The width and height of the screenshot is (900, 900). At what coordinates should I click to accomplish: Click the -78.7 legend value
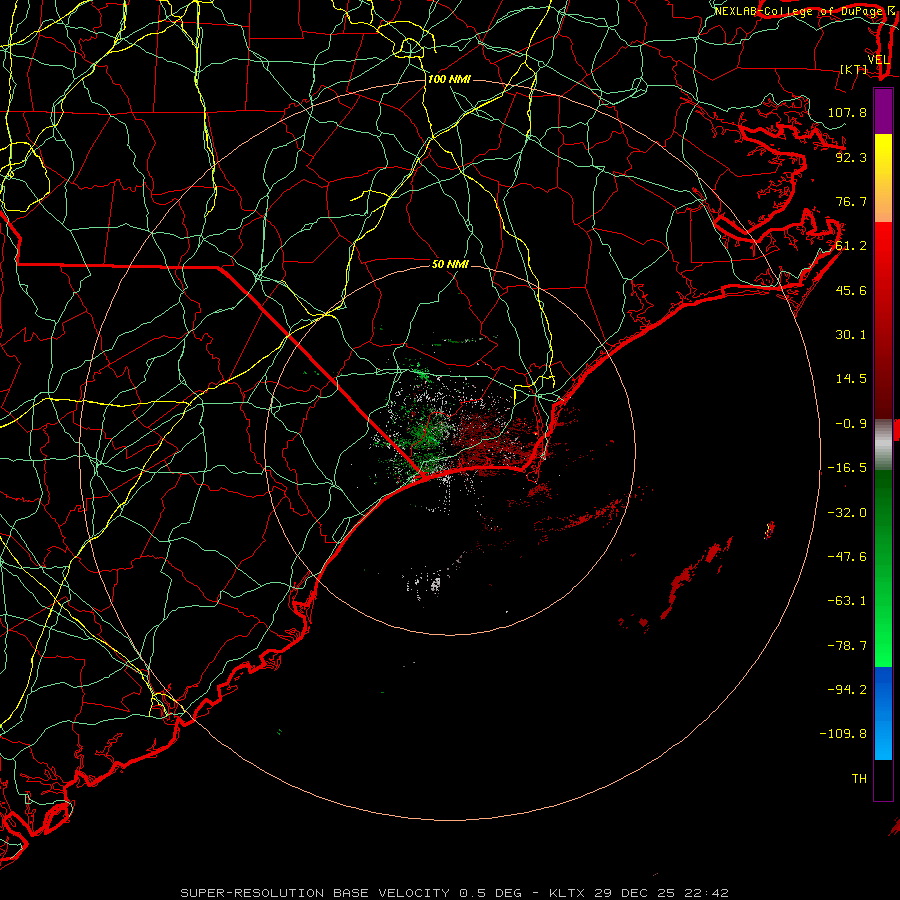coord(847,646)
